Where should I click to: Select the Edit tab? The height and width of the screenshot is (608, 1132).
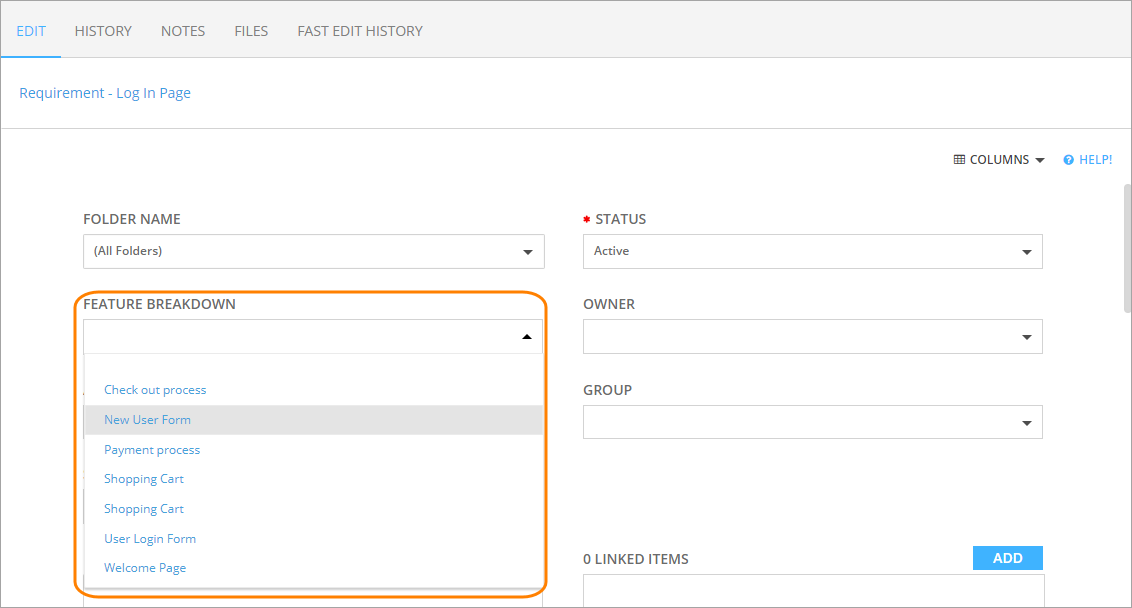31,31
